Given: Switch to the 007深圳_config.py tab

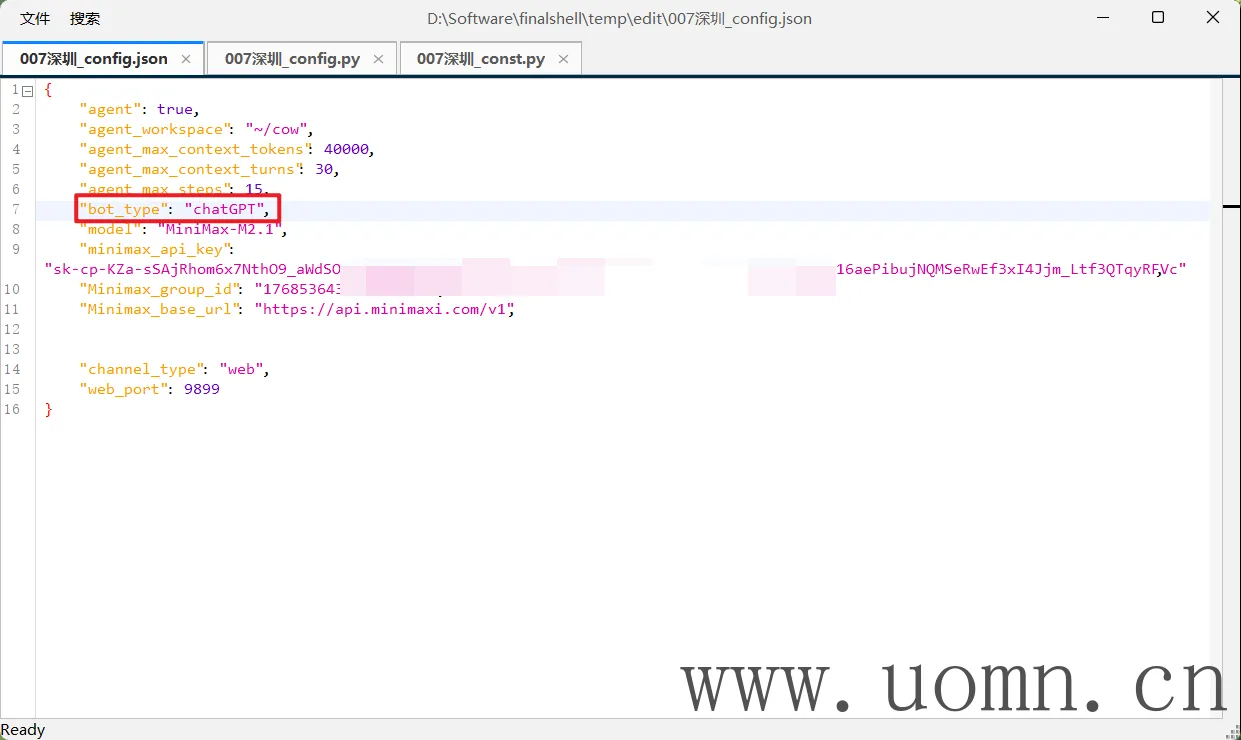Looking at the screenshot, I should 292,59.
